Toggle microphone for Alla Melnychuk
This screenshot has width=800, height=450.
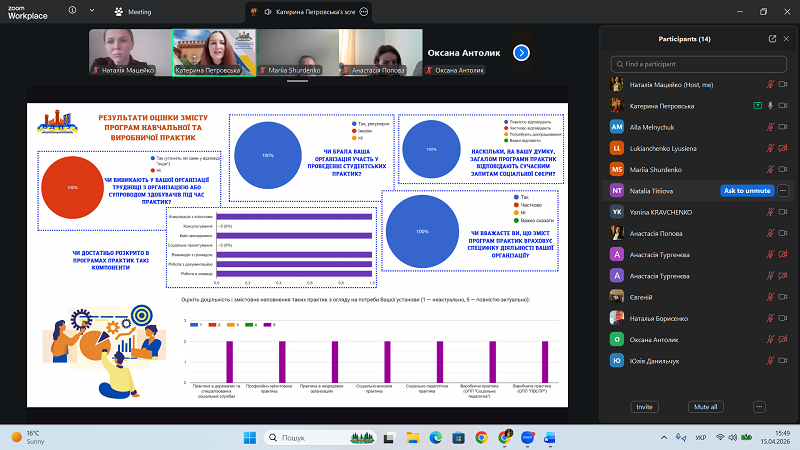coord(770,127)
